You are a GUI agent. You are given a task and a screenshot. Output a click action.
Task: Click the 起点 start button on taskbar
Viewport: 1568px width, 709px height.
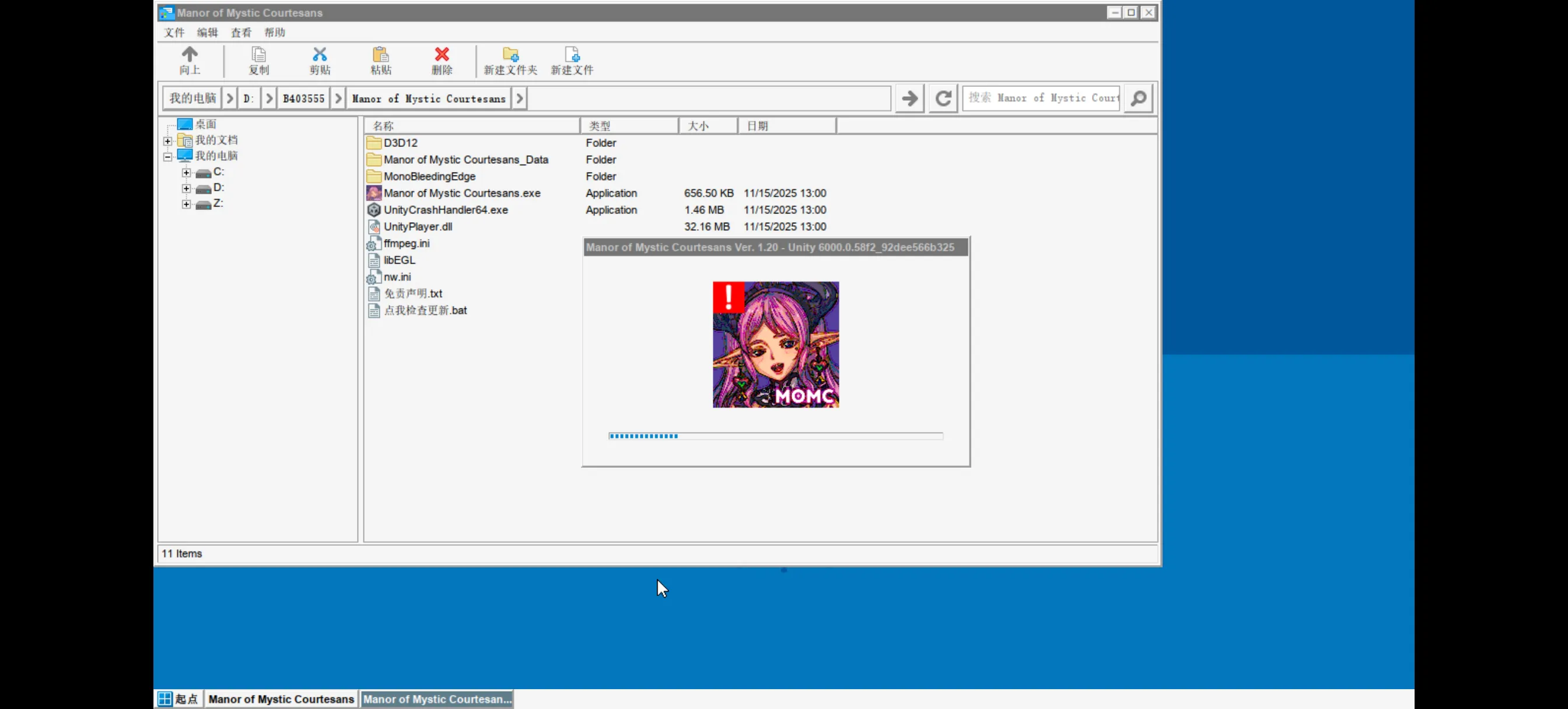point(178,699)
